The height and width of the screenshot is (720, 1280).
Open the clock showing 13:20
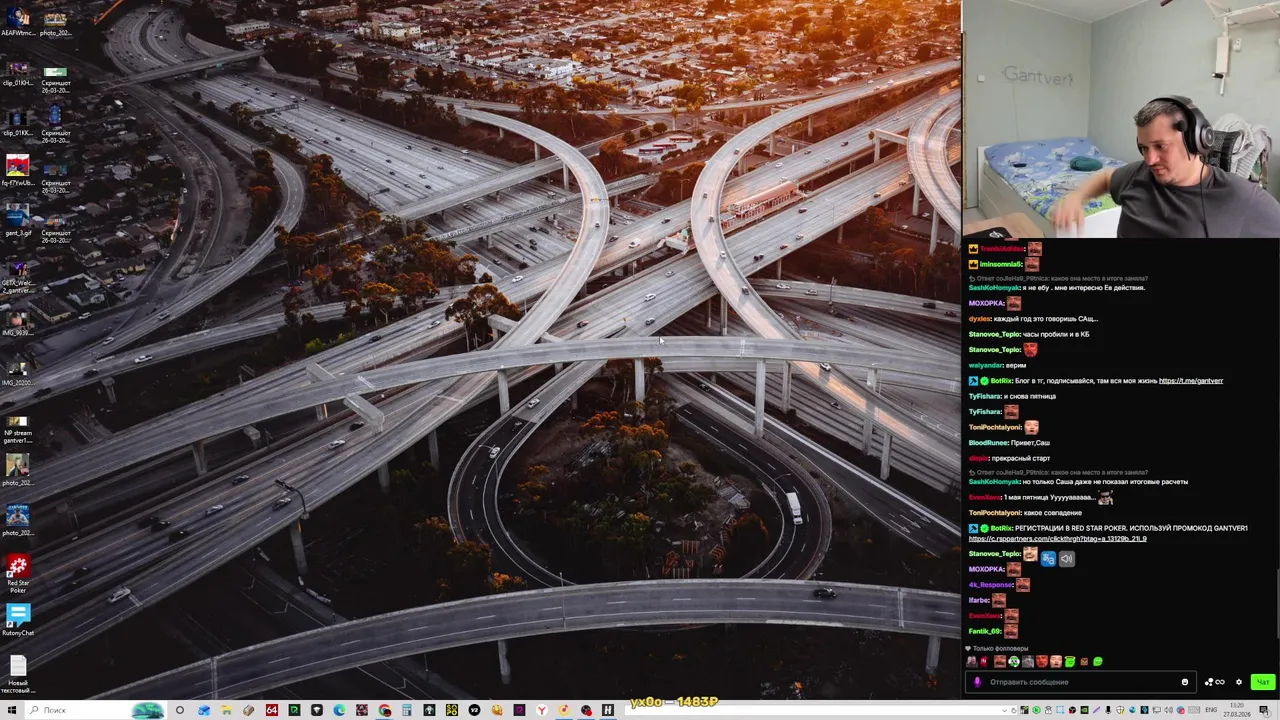pyautogui.click(x=1236, y=710)
